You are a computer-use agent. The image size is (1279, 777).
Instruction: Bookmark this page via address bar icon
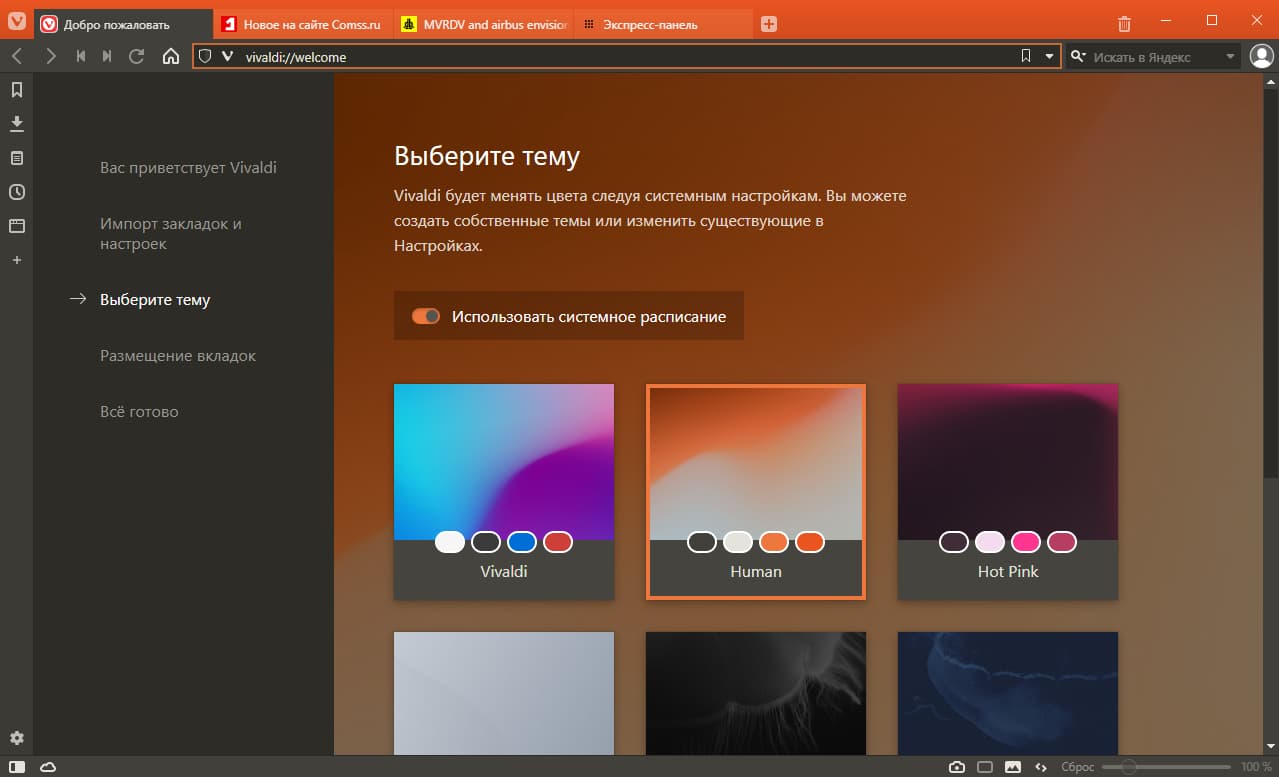pos(1025,57)
